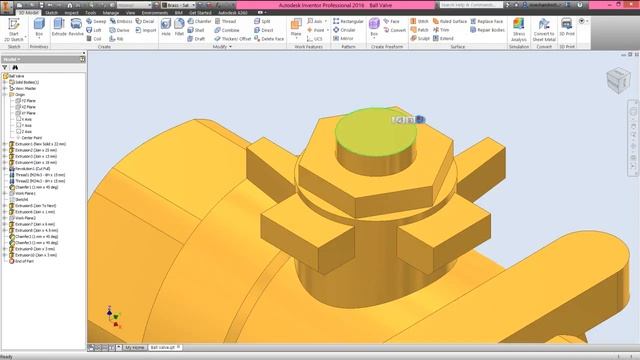Switch to the Inspect ribbon tab
640x360 pixels.
point(71,13)
